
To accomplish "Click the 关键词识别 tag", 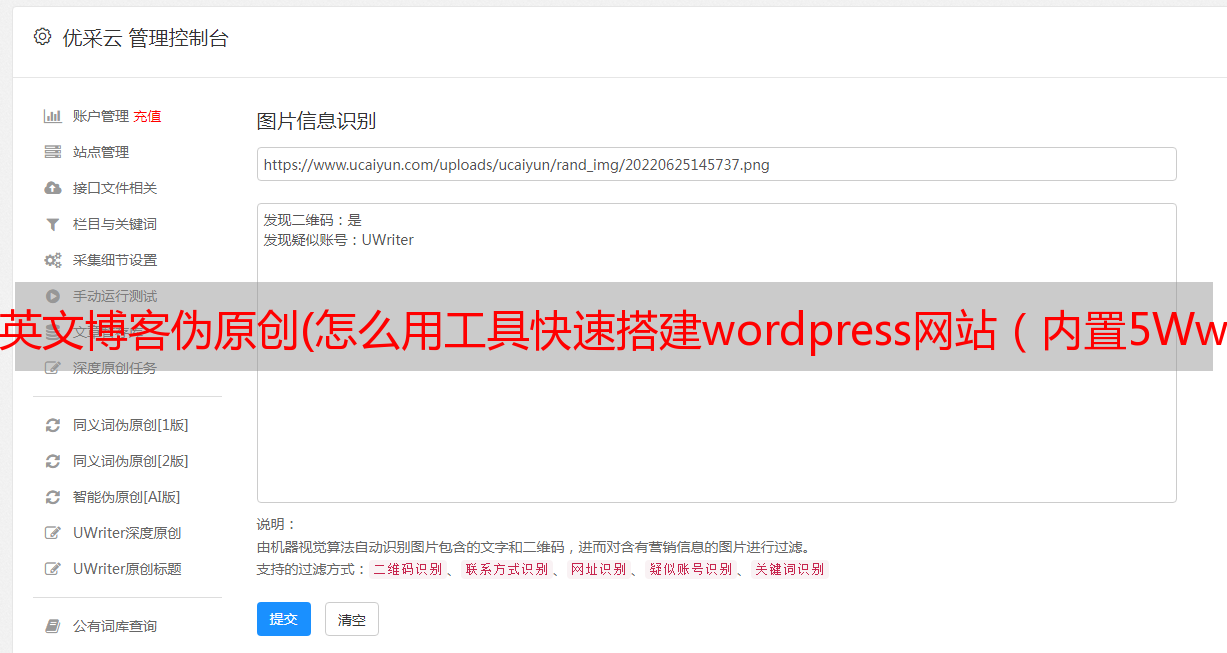I will point(790,569).
